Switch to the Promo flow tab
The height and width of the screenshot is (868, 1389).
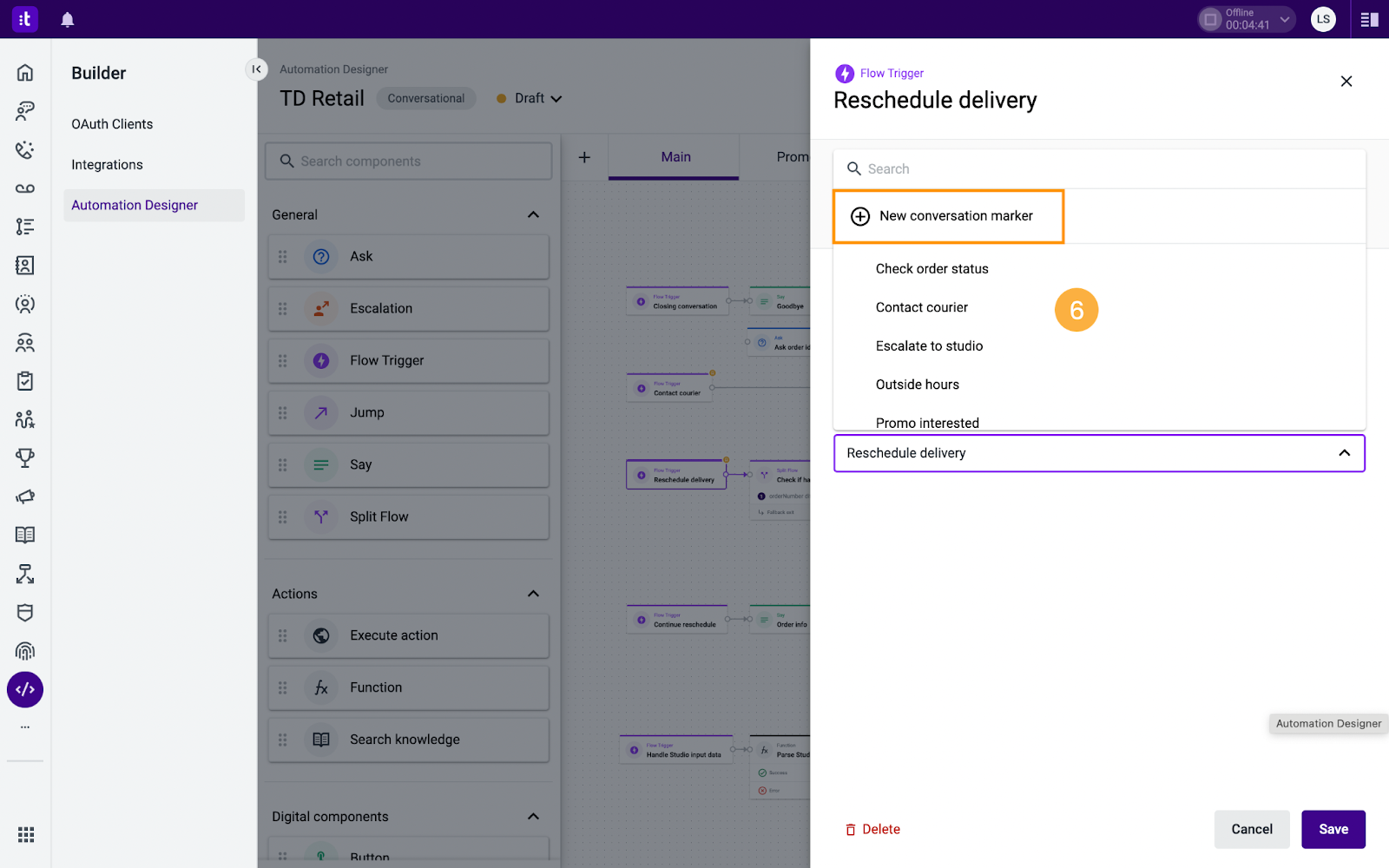click(x=792, y=157)
